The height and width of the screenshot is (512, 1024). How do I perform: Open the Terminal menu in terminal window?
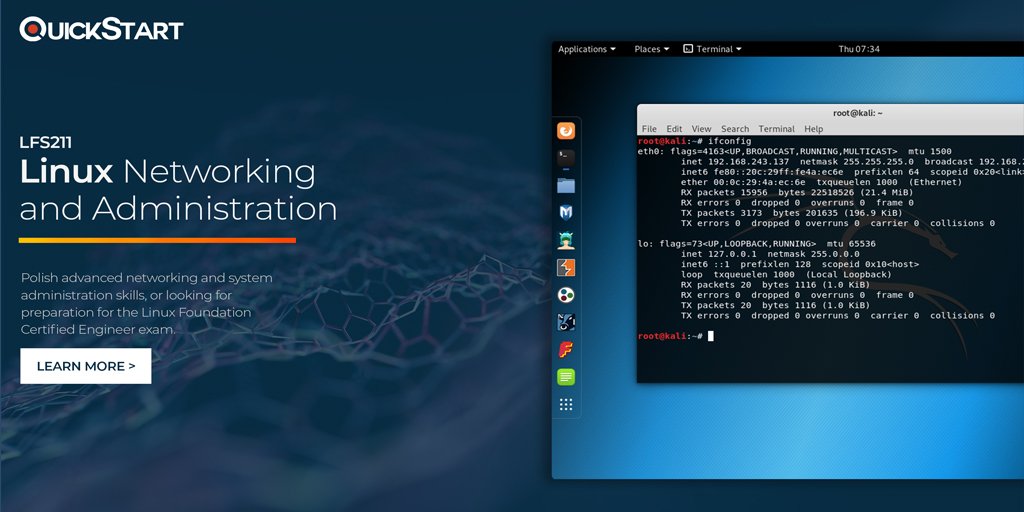[x=776, y=129]
